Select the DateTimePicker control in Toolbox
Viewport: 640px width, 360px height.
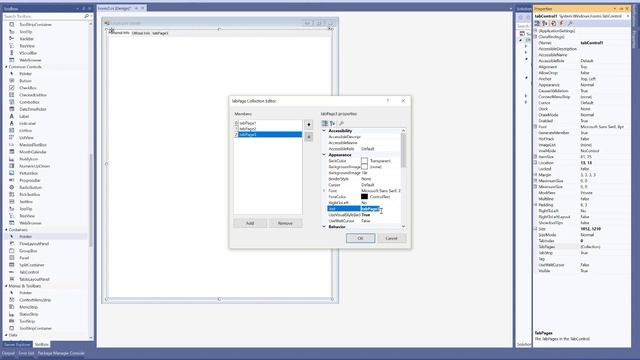33,109
